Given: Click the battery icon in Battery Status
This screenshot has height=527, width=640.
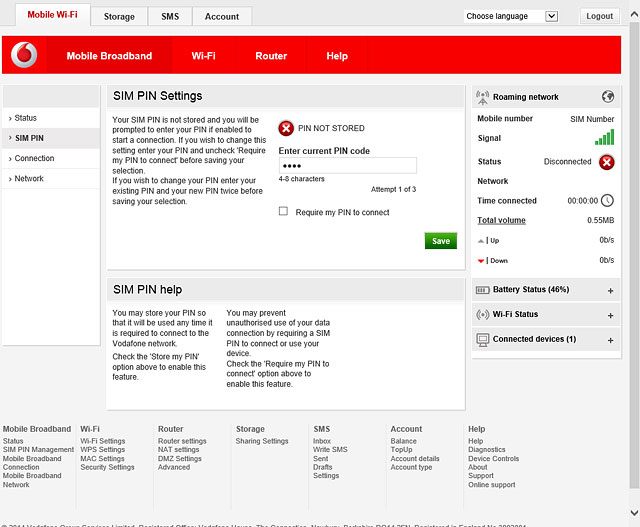Looking at the screenshot, I should coord(482,290).
